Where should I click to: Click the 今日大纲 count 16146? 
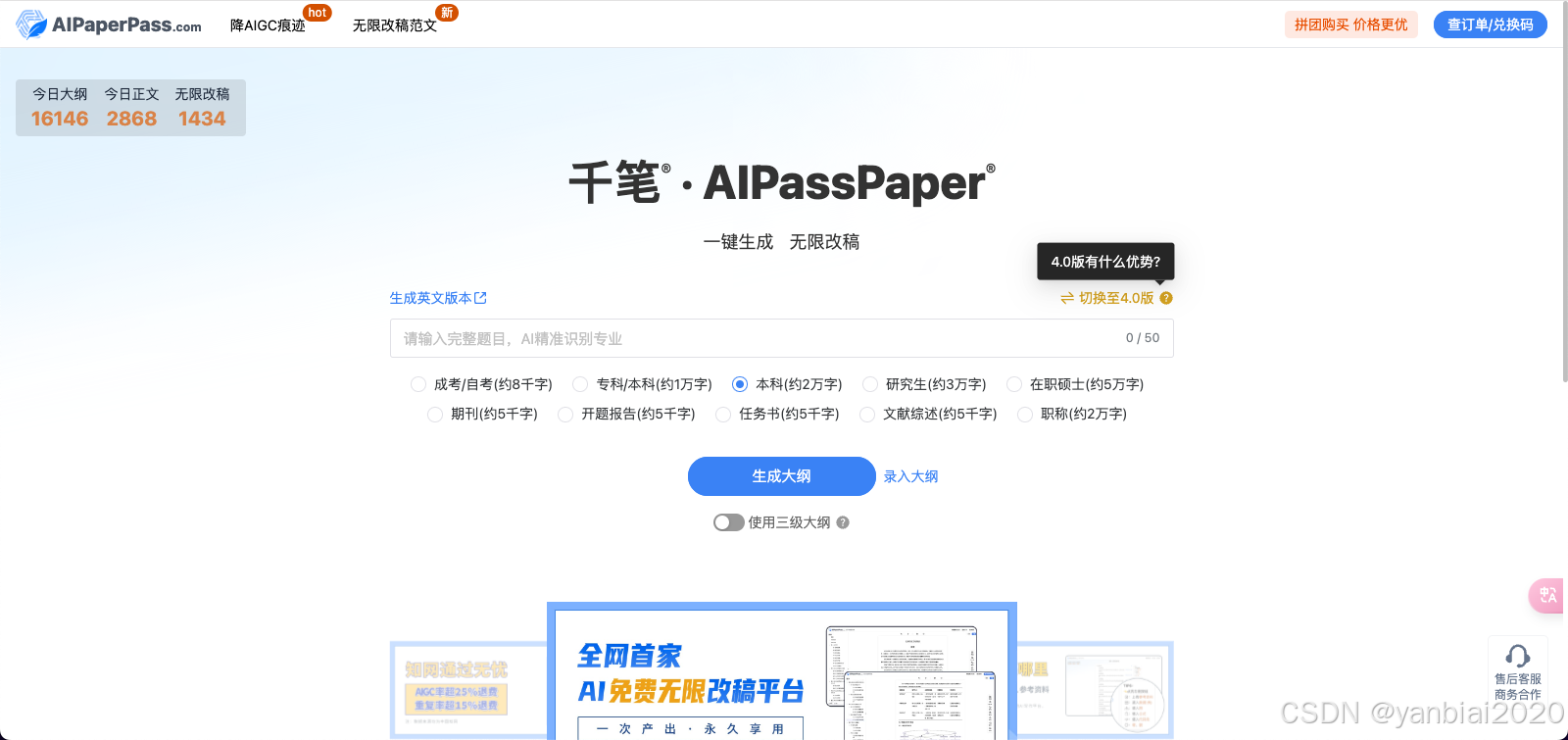tap(60, 119)
